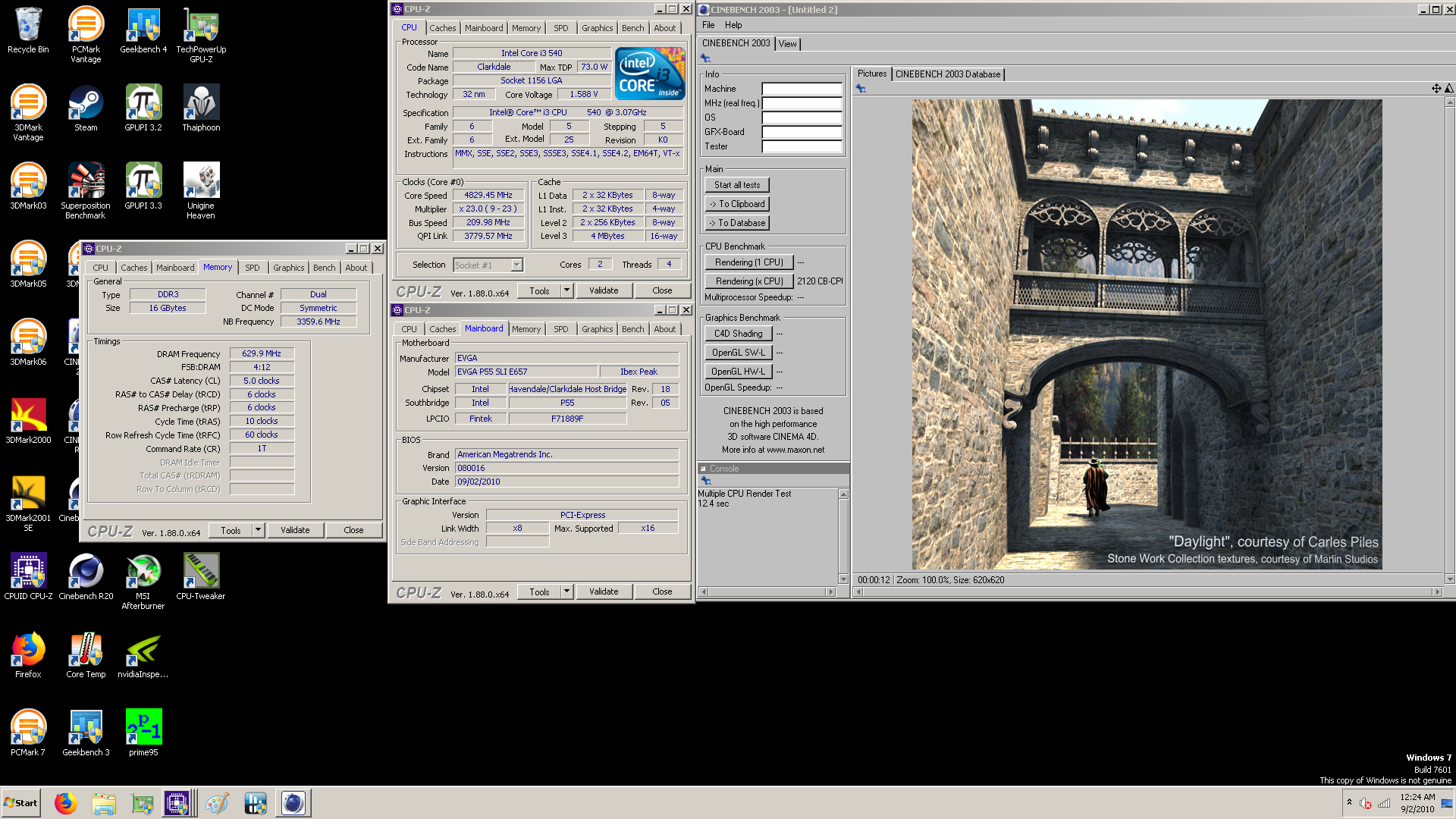
Task: Open Geekbench 4 desktop icon
Action: point(143,30)
